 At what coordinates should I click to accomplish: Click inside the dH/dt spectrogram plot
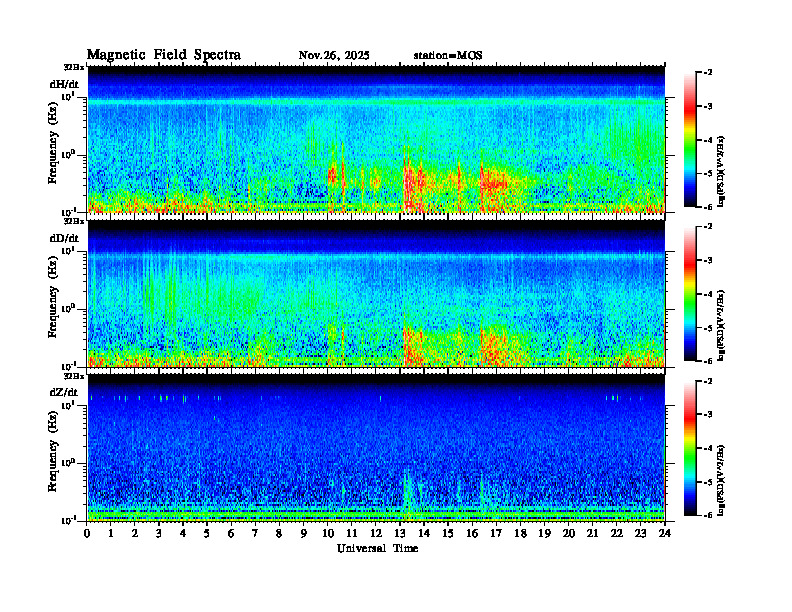[x=376, y=139]
